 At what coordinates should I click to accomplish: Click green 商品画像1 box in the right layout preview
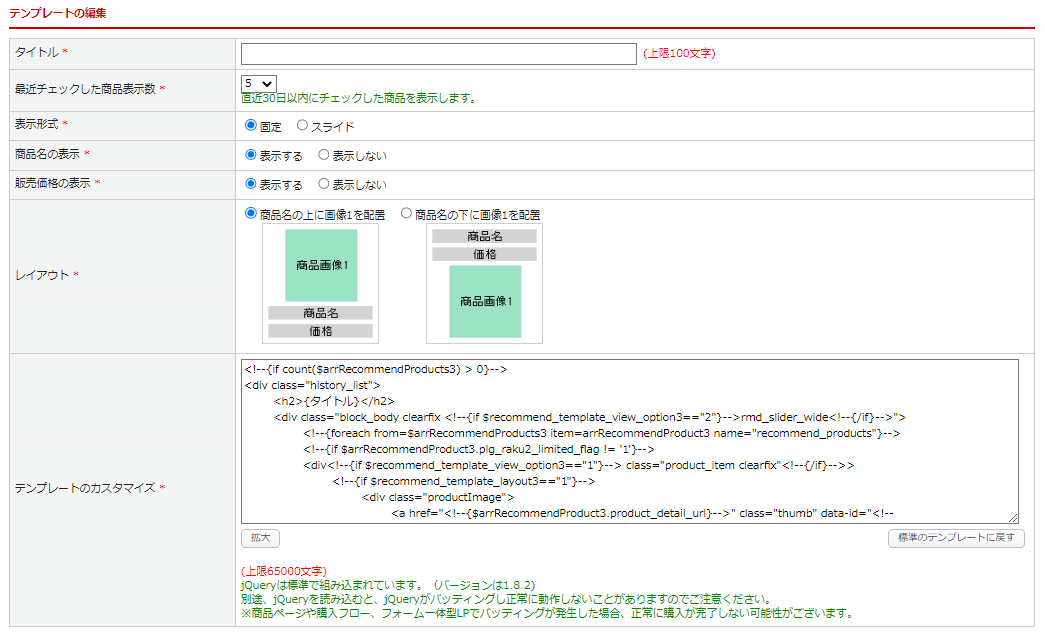(485, 301)
